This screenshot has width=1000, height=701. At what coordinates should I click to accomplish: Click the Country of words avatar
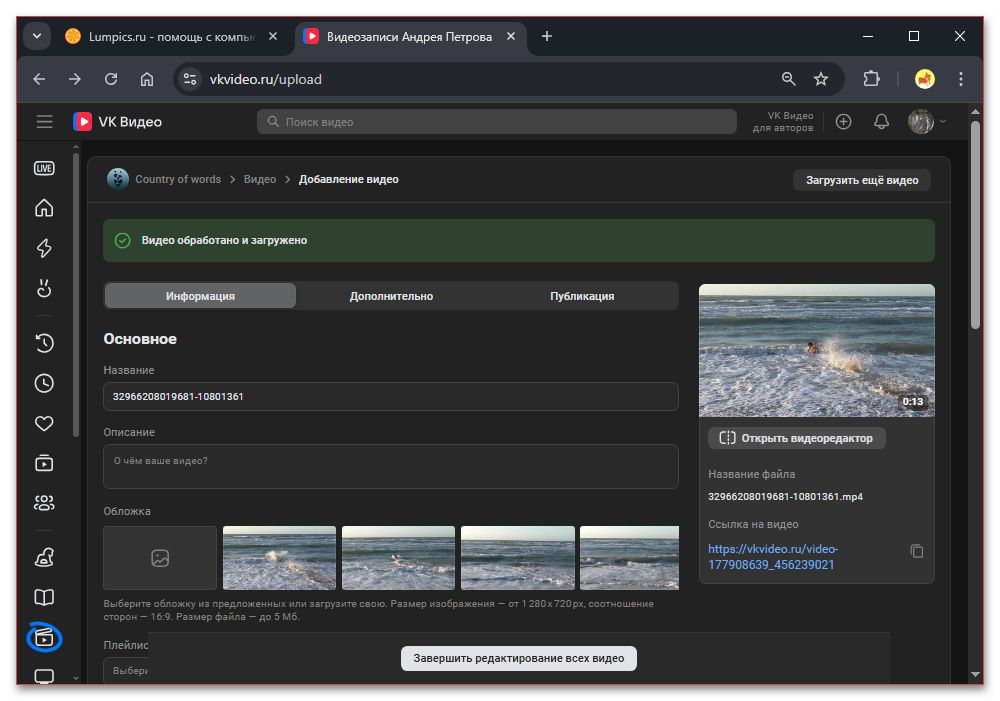pos(117,179)
